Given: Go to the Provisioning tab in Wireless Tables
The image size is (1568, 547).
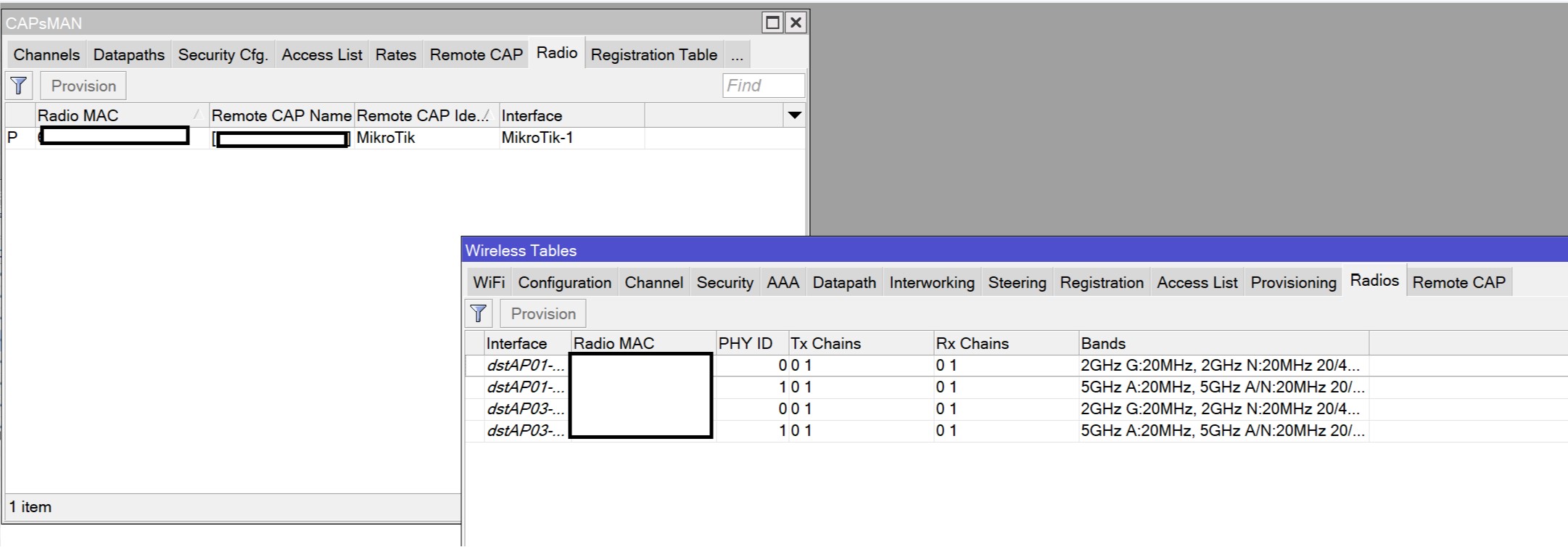Looking at the screenshot, I should [1293, 283].
